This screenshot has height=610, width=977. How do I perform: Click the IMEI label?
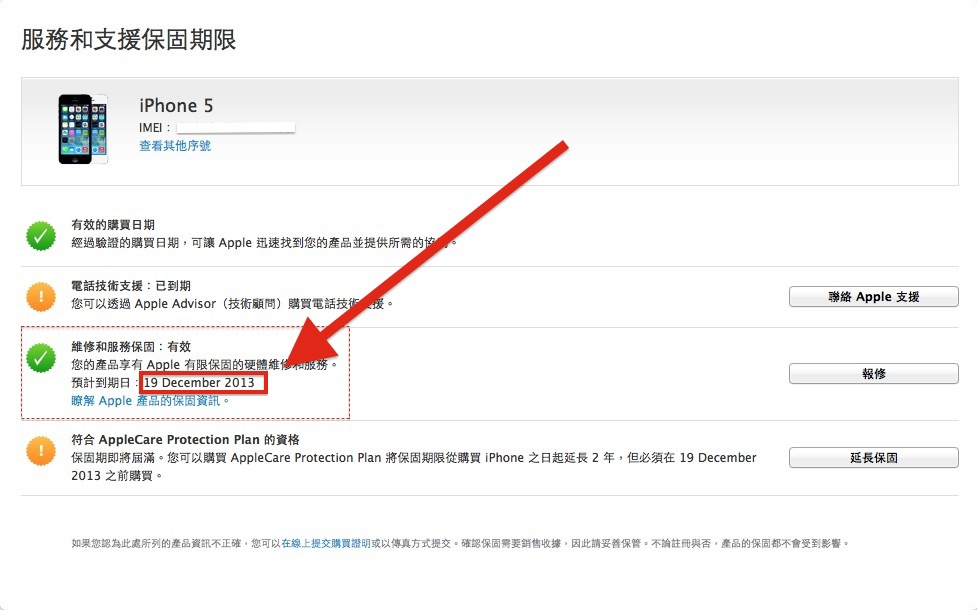155,128
